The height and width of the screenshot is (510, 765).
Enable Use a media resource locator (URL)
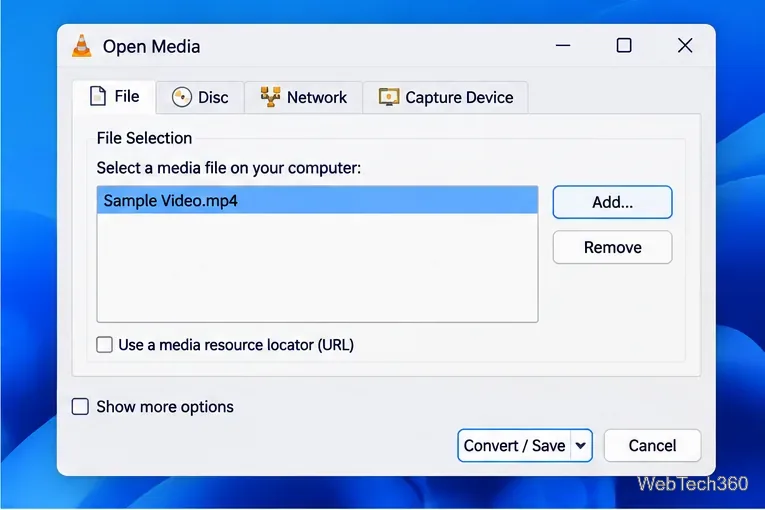pyautogui.click(x=104, y=345)
